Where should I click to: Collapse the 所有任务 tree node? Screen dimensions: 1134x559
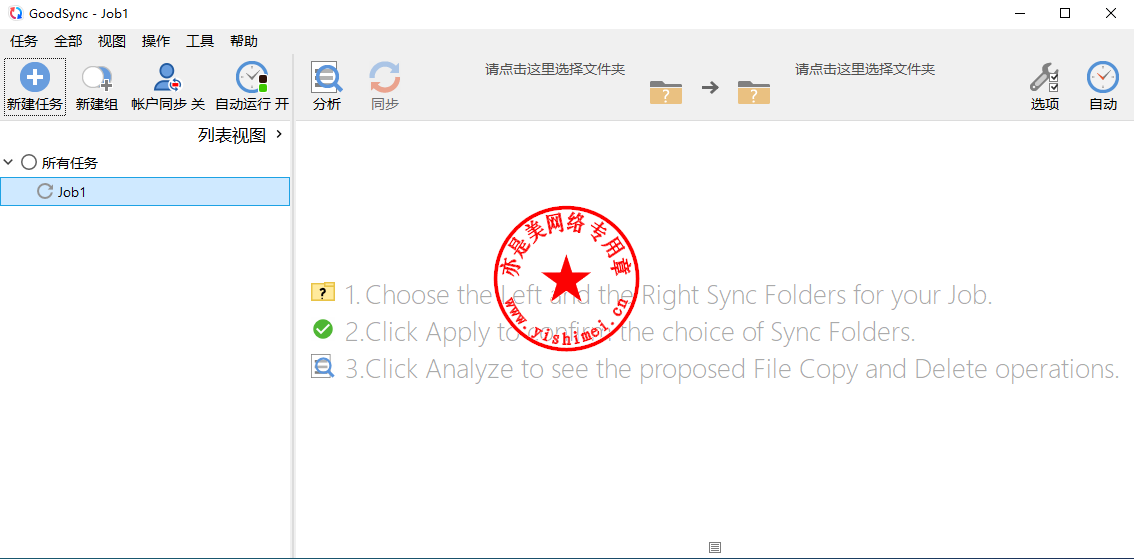click(9, 163)
